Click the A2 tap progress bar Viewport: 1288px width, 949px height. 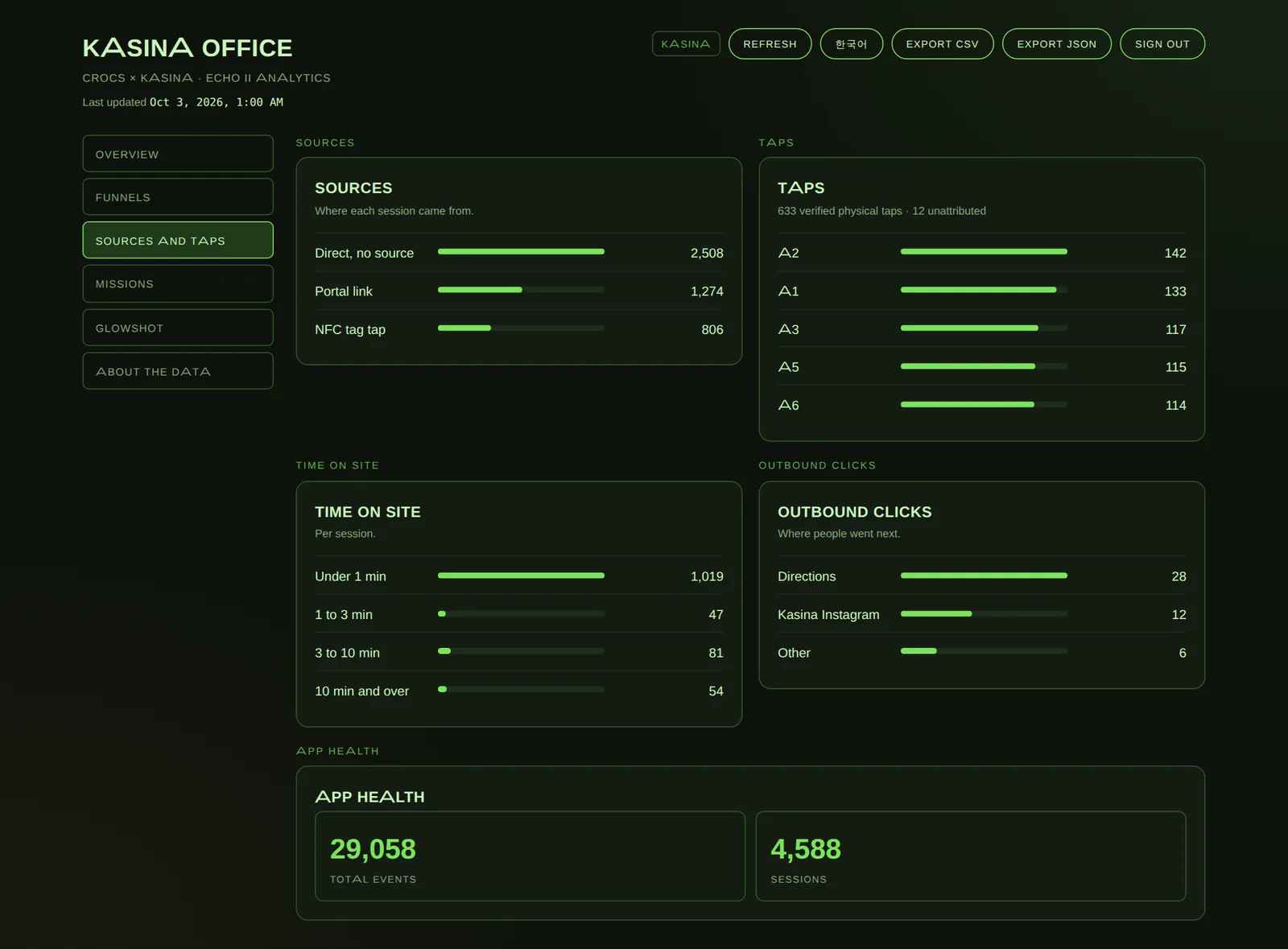click(984, 252)
